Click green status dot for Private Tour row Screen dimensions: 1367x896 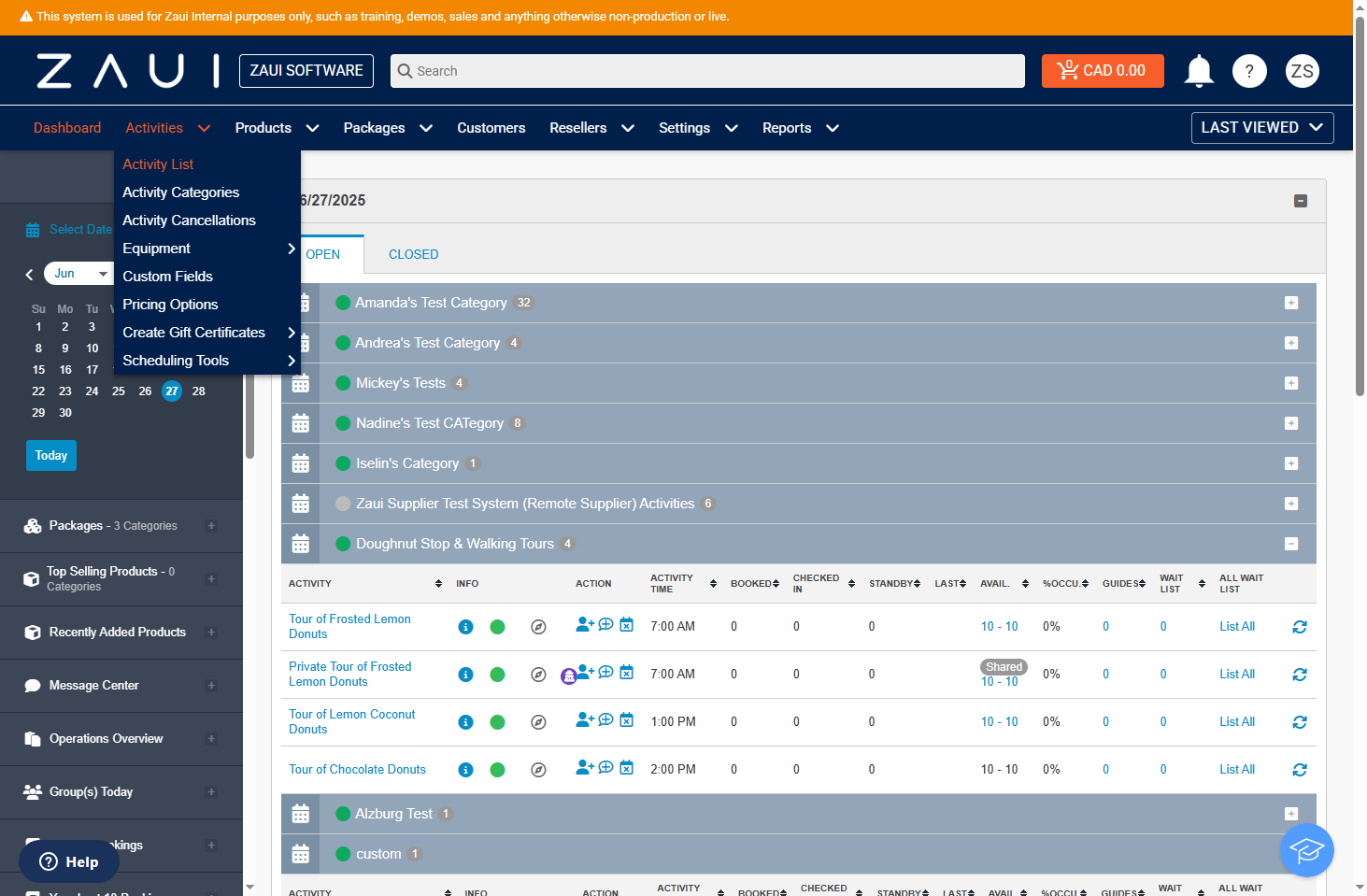coord(497,675)
